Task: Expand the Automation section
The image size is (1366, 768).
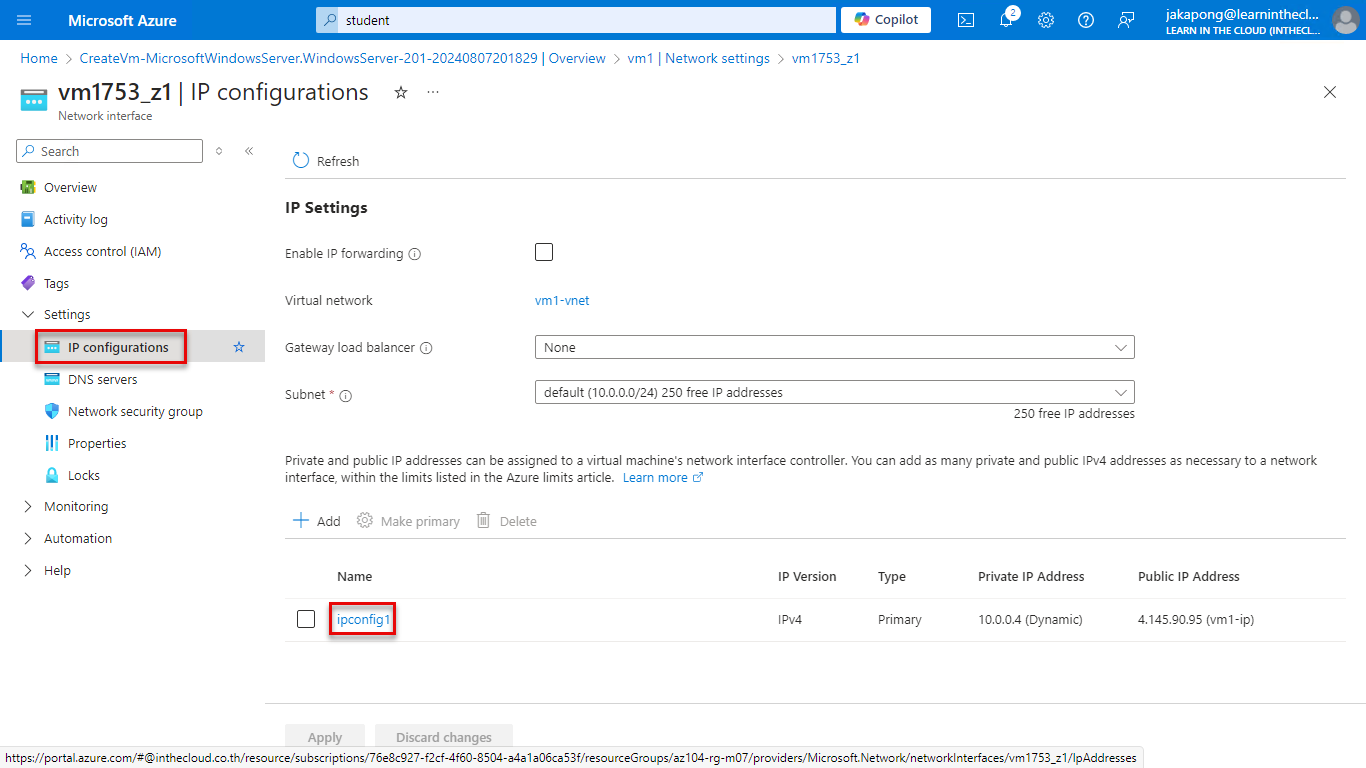Action: pos(28,538)
